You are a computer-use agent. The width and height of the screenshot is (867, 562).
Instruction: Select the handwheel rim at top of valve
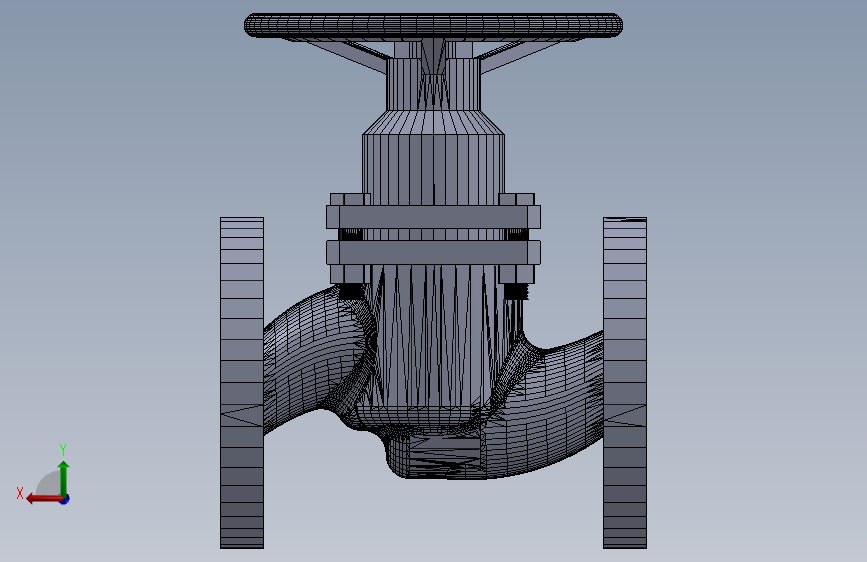pos(434,25)
